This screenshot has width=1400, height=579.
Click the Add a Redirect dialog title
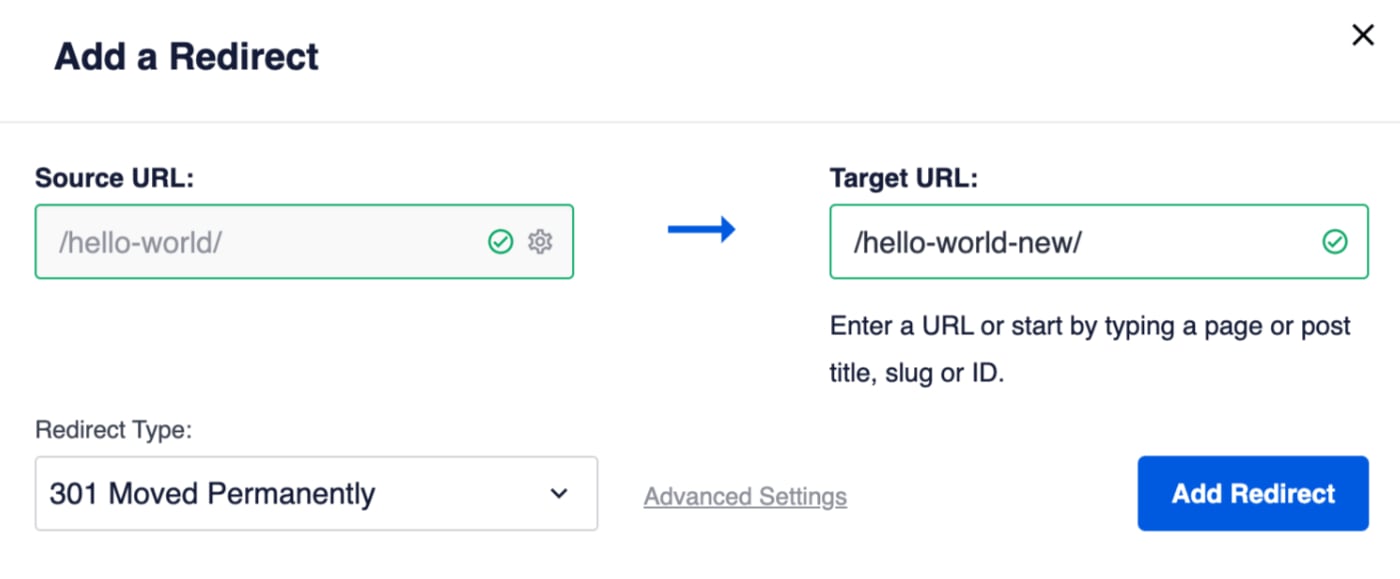coord(186,56)
